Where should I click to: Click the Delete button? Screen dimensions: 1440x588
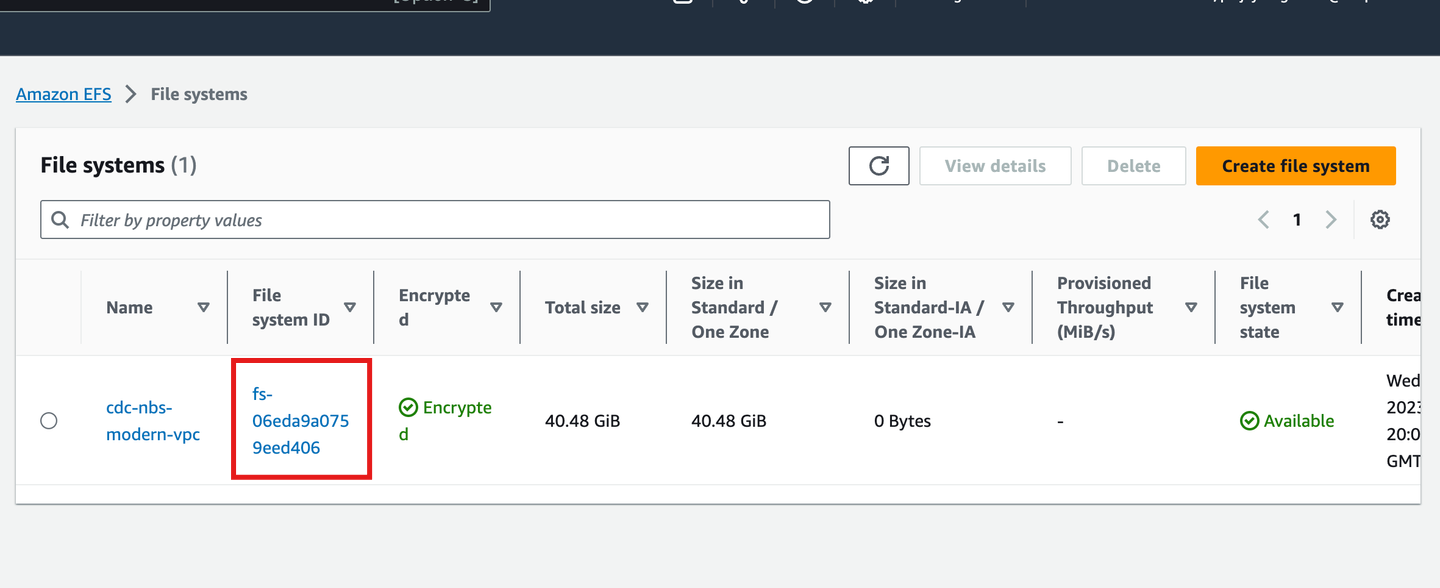click(1133, 165)
